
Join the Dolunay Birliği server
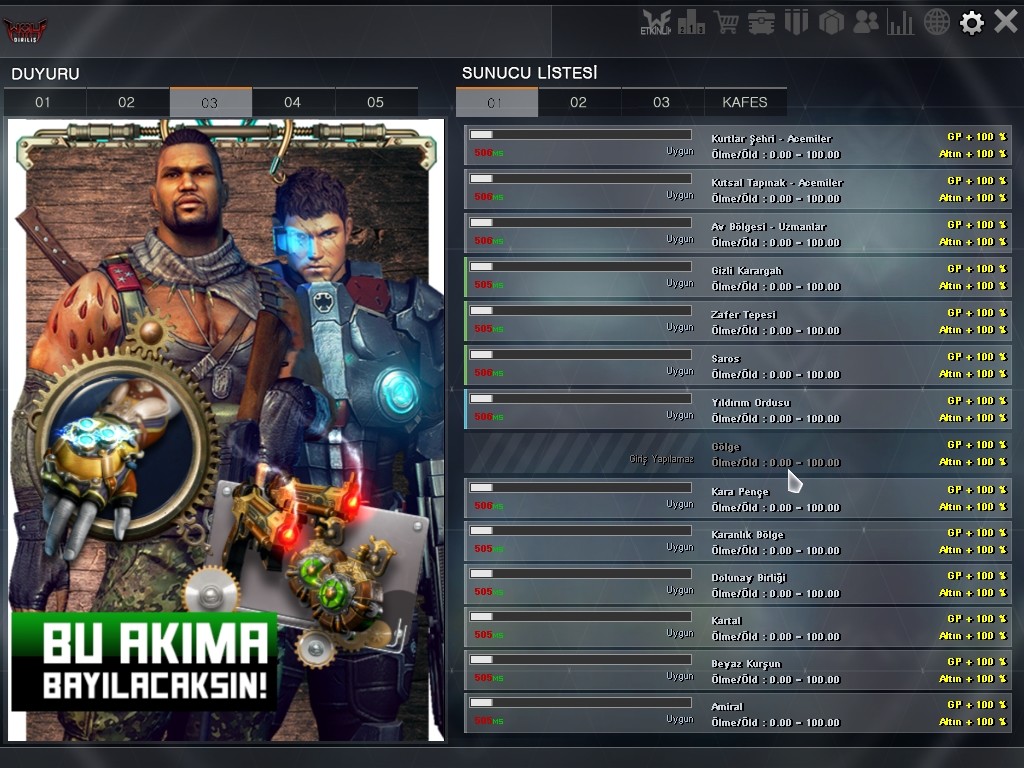click(738, 584)
